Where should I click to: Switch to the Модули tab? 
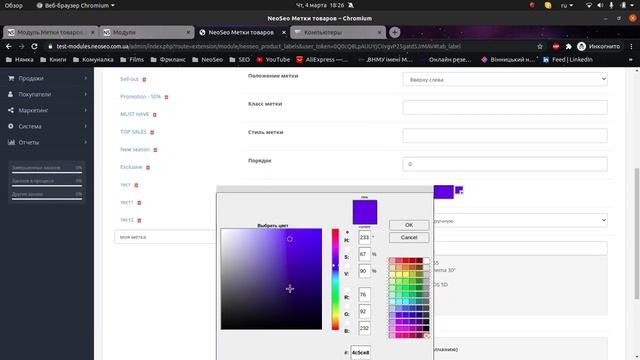[x=147, y=32]
